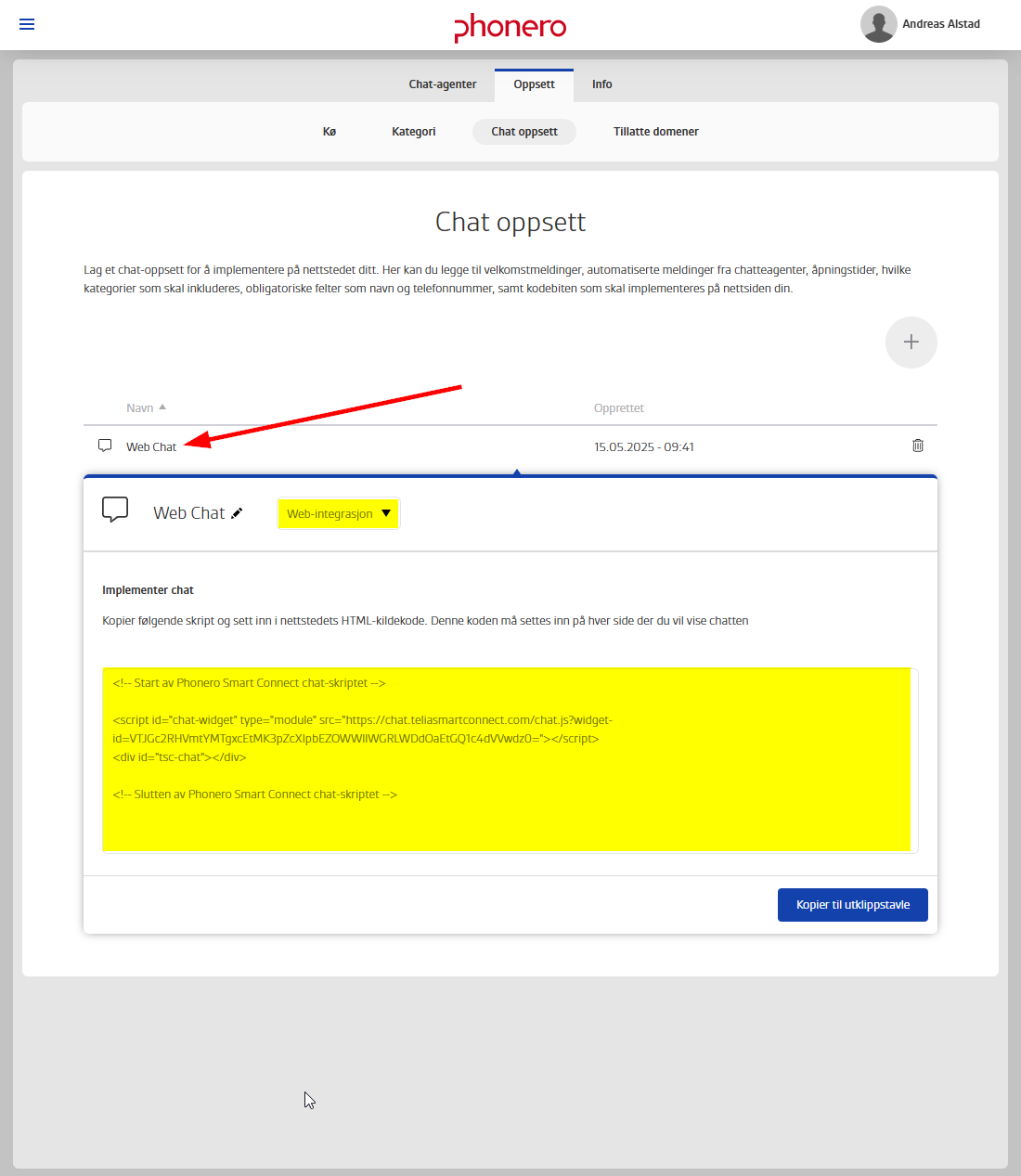The height and width of the screenshot is (1176, 1021).
Task: Click inside the chat script code box
Action: [x=510, y=760]
